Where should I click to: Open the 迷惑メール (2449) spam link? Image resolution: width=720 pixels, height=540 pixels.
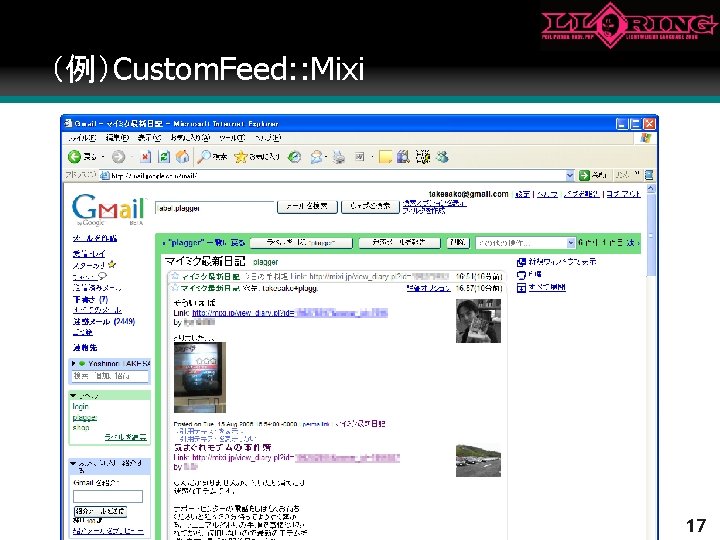(104, 321)
